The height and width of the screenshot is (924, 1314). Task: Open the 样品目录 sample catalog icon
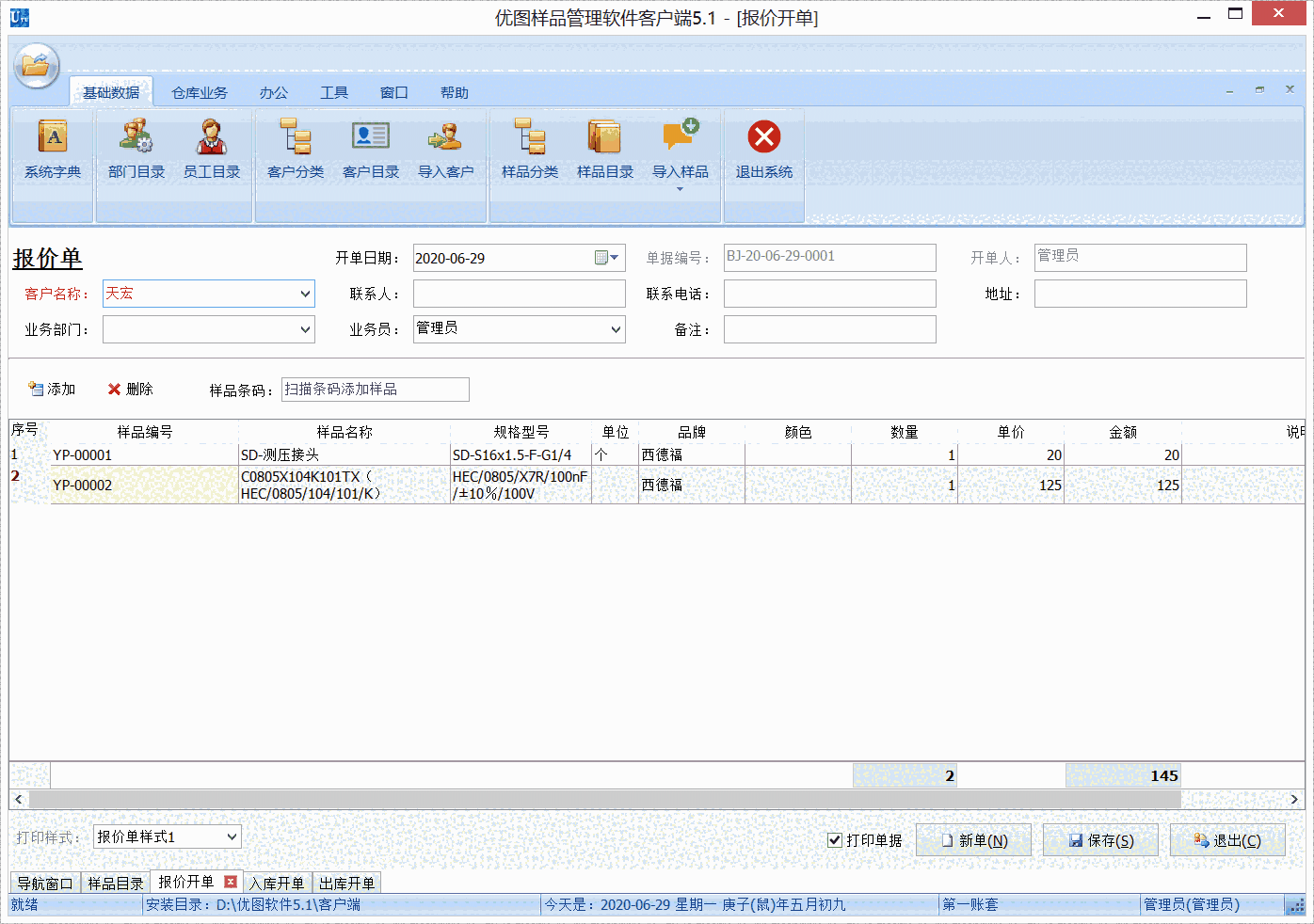[605, 151]
